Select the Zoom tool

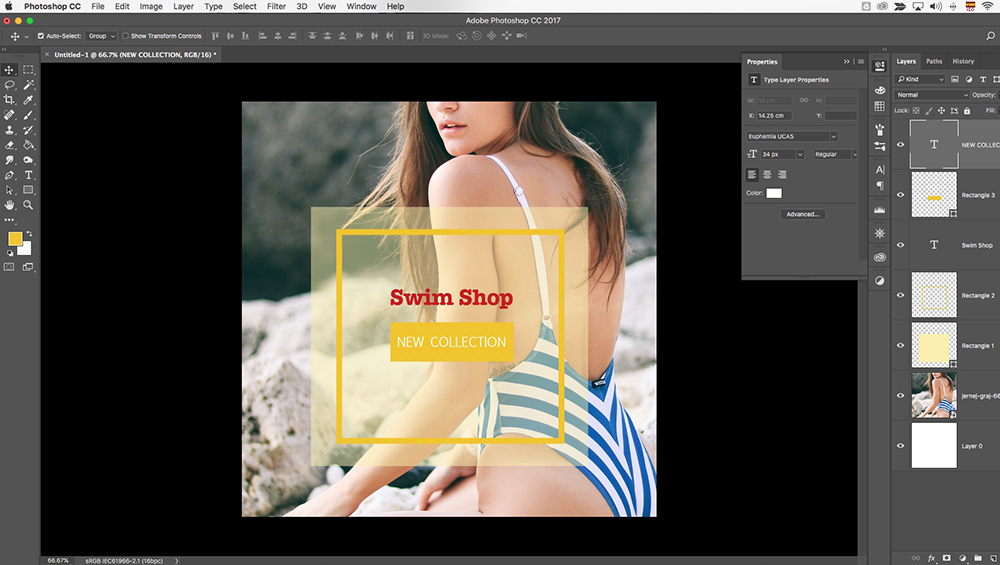click(29, 205)
